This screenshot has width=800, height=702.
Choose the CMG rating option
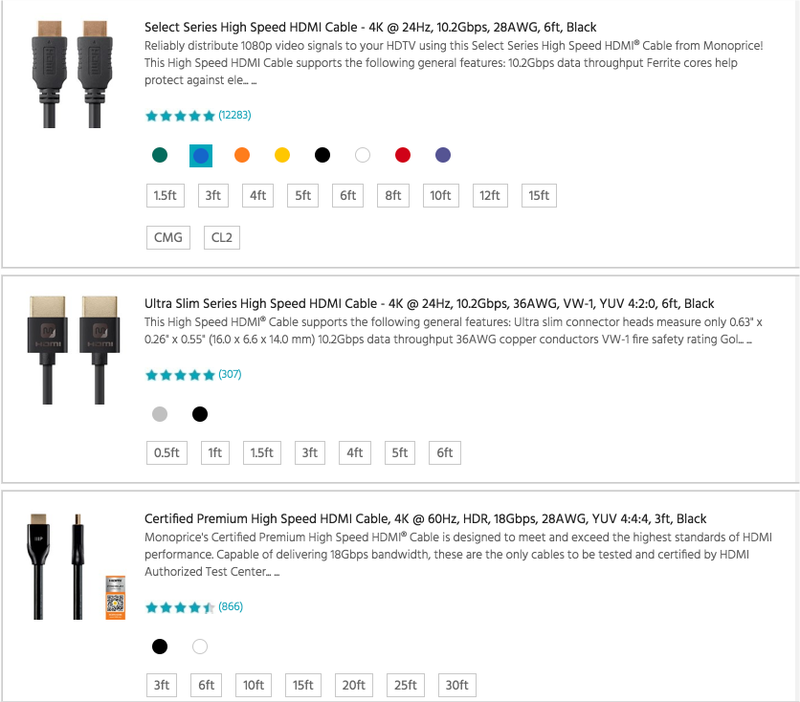tap(168, 238)
